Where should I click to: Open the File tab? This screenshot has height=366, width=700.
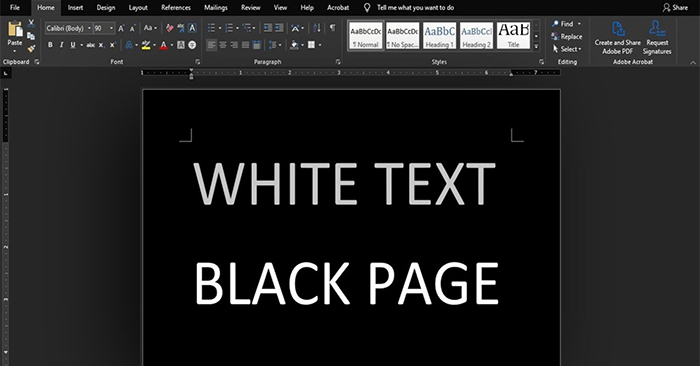tap(15, 8)
